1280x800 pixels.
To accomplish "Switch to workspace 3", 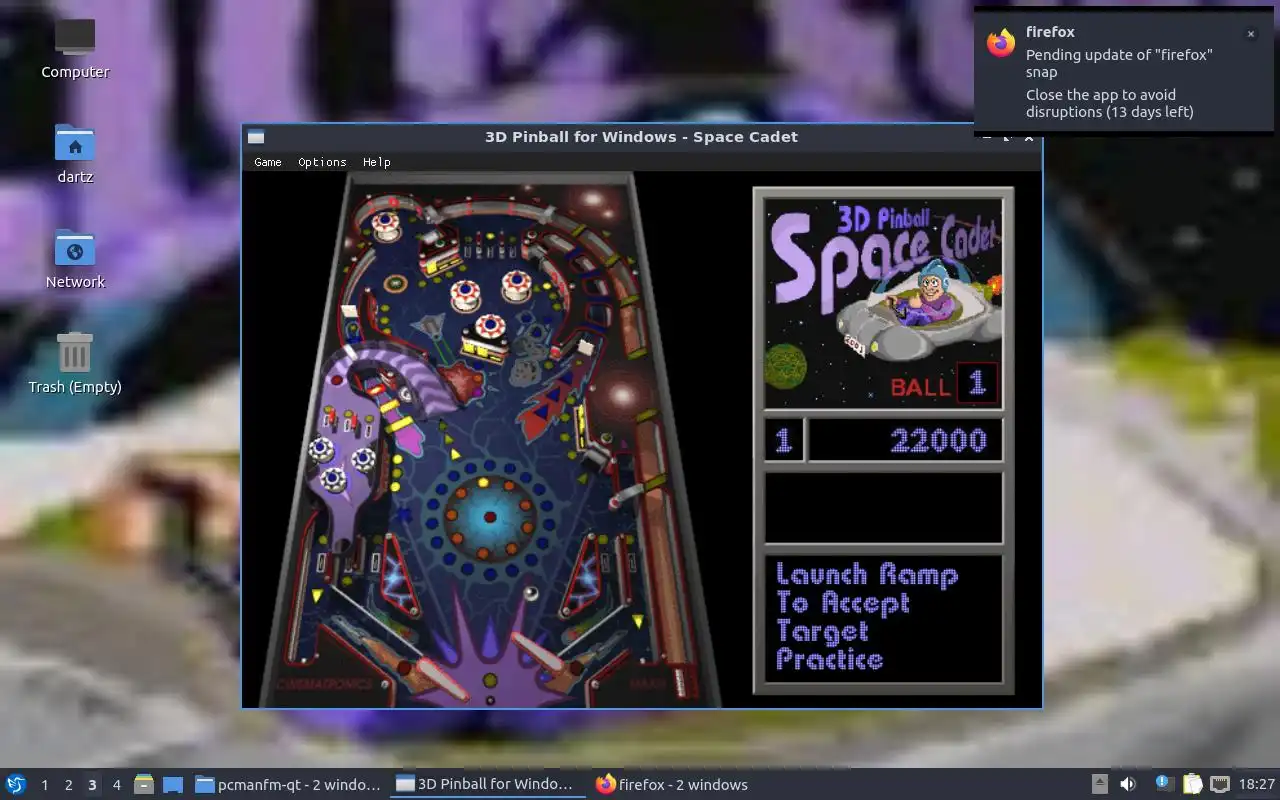I will (x=92, y=785).
